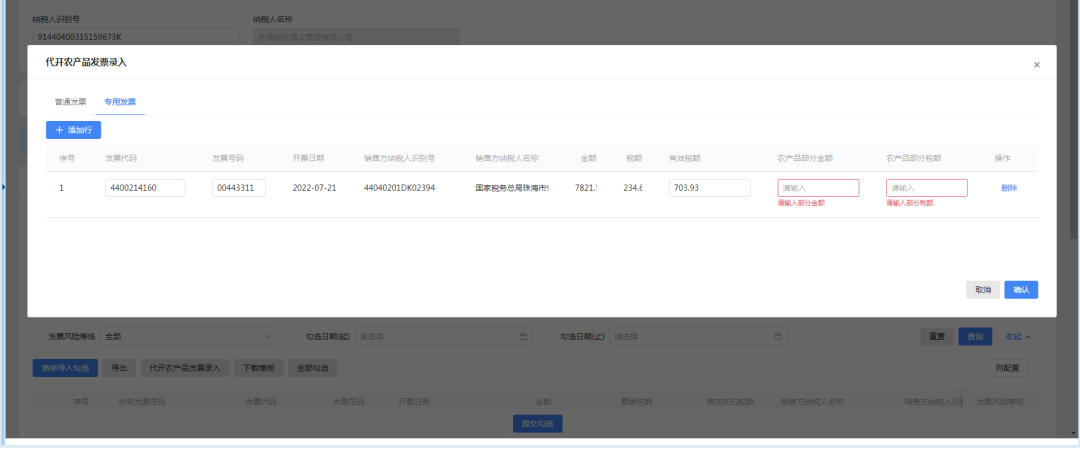Select the 专用发票 tab
This screenshot has width=1080, height=449.
pyautogui.click(x=120, y=102)
